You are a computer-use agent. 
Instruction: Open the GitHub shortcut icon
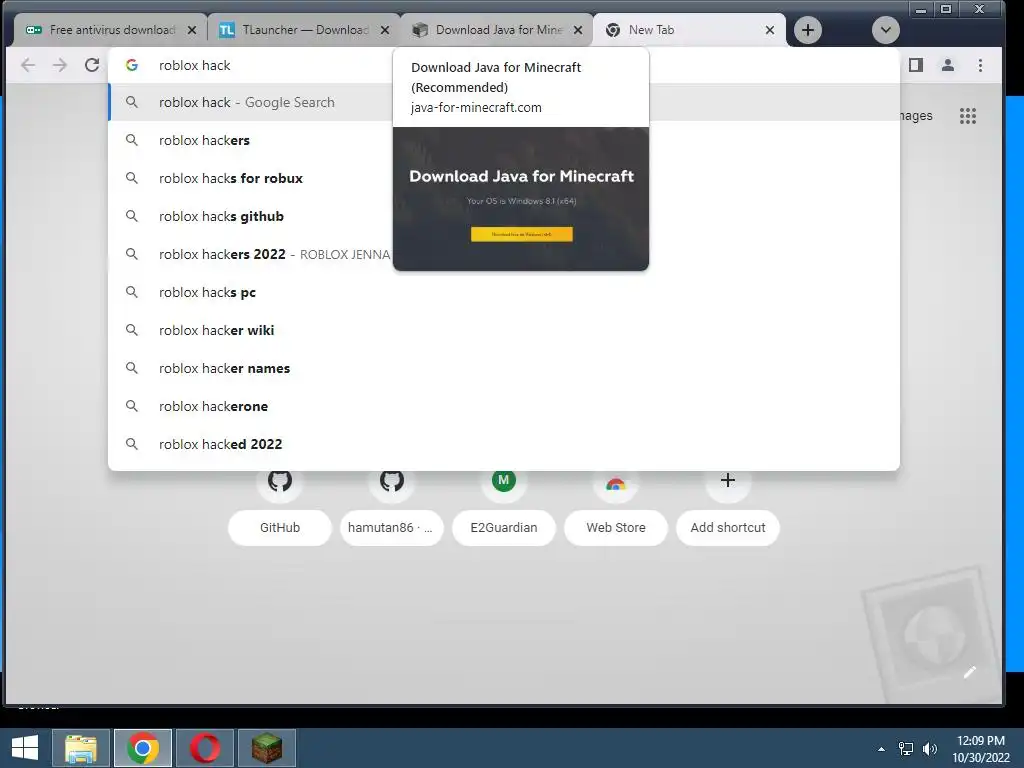tap(280, 481)
